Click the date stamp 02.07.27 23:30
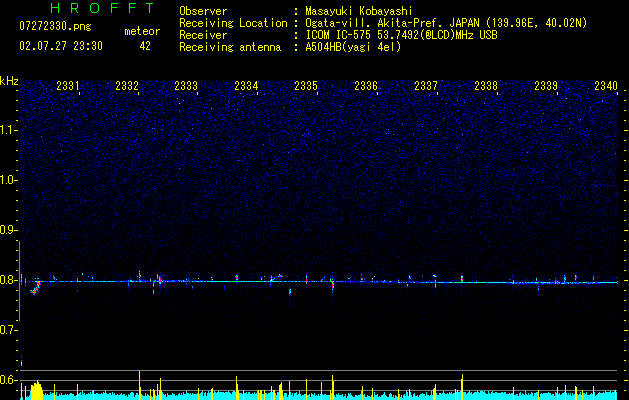629x400 pixels. click(x=61, y=46)
